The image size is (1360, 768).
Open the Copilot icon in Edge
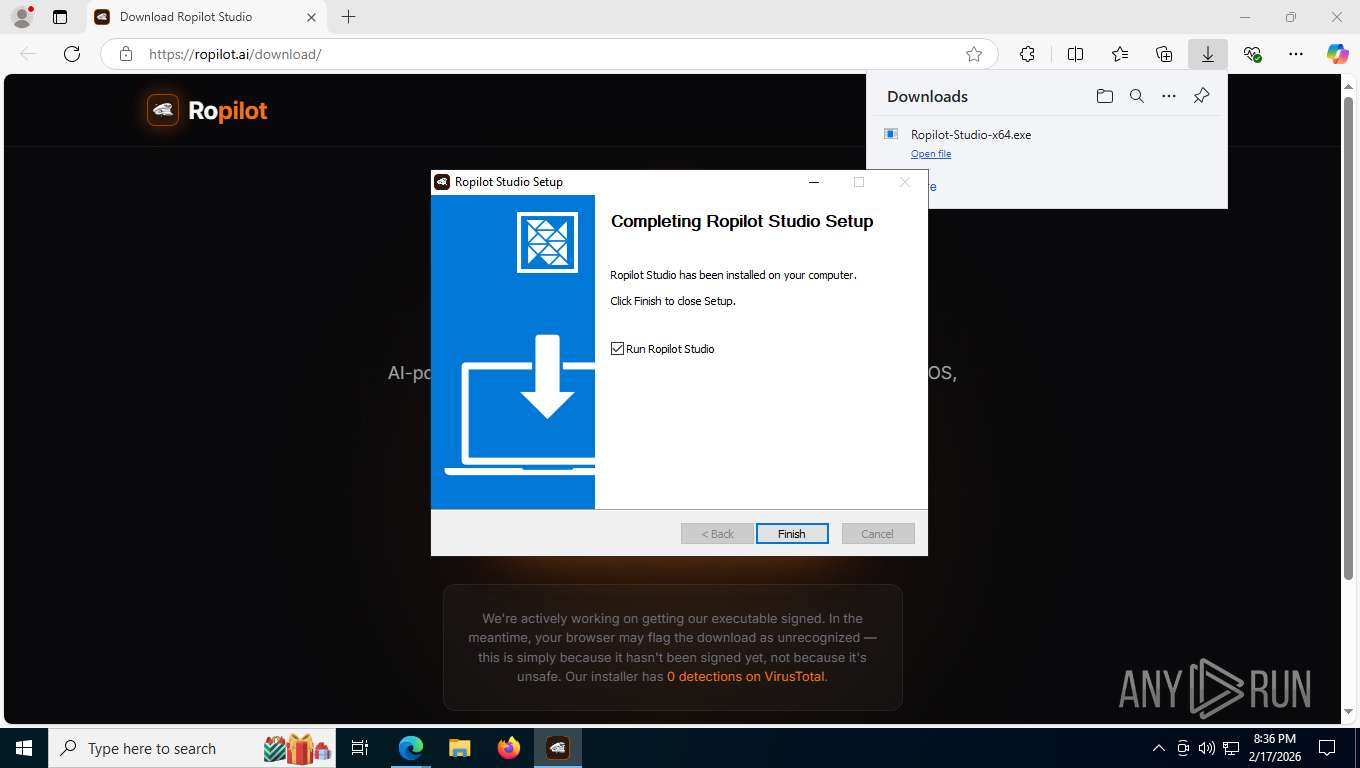point(1338,54)
